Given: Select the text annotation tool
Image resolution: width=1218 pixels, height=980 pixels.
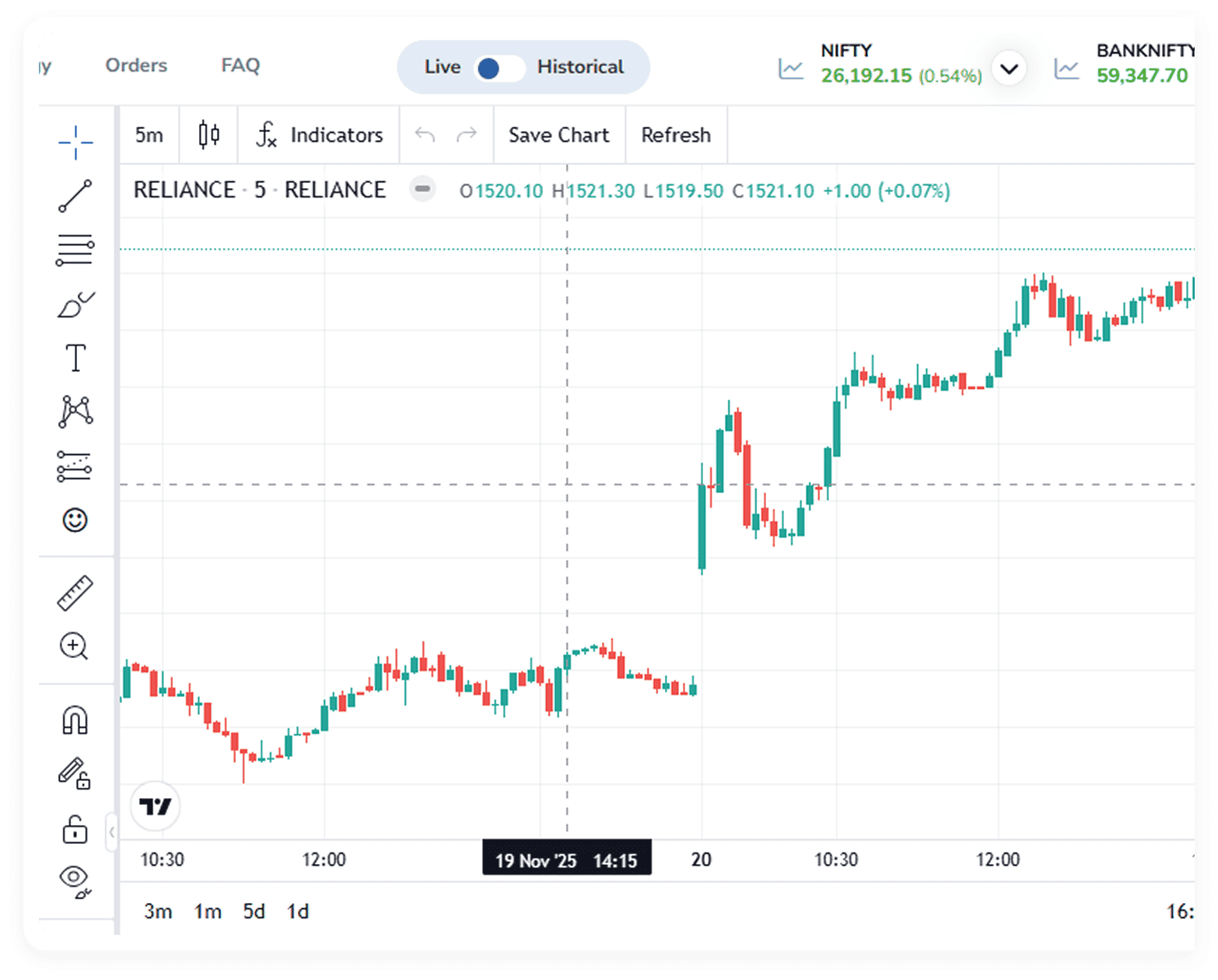Looking at the screenshot, I should (75, 359).
